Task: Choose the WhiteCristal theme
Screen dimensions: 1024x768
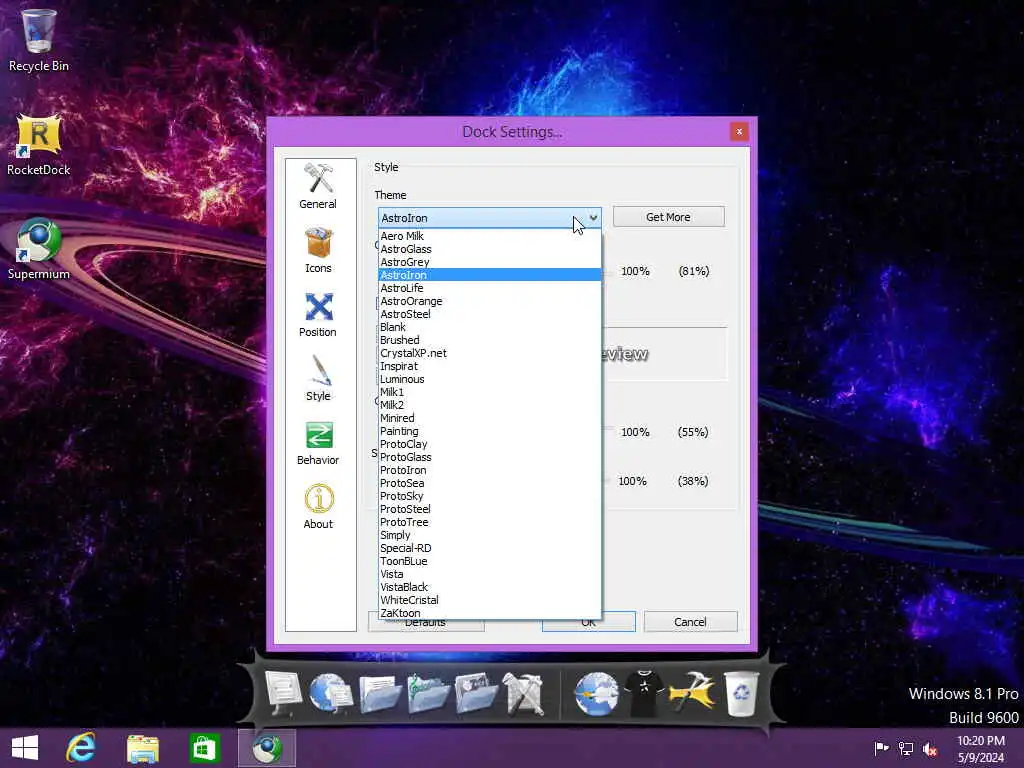Action: click(x=490, y=600)
